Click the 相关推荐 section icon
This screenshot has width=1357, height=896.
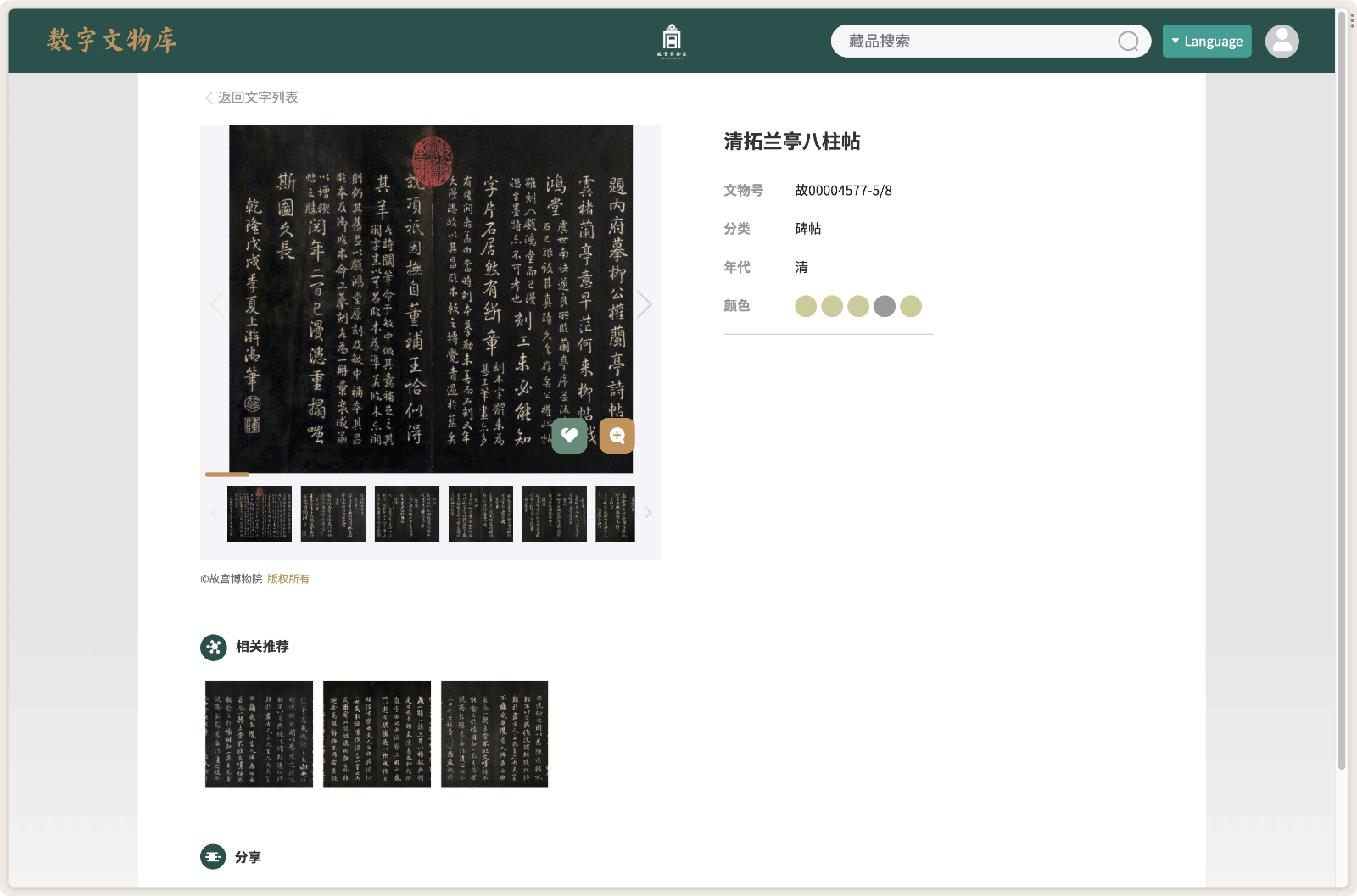pos(214,647)
